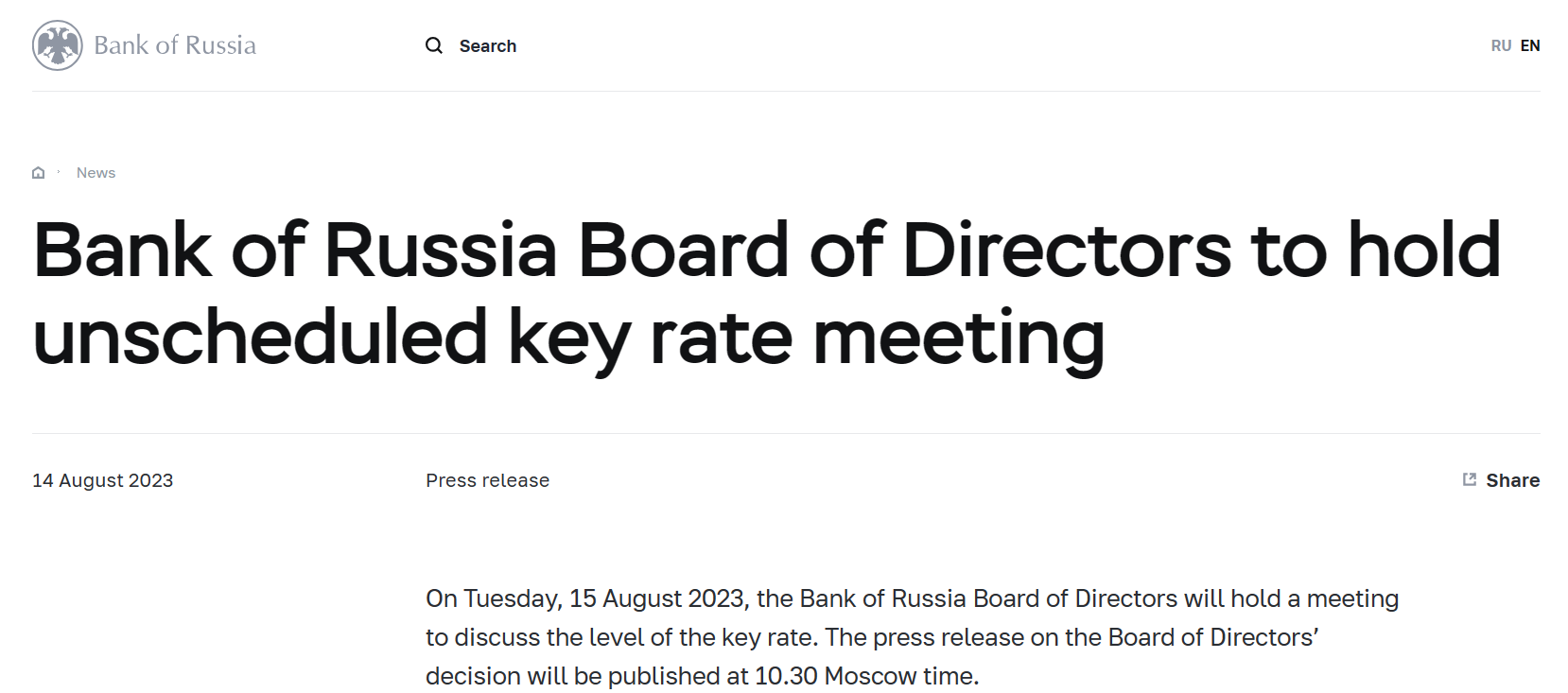Click the share arrow icon
Screen dimensions: 1568x693
(x=1470, y=479)
